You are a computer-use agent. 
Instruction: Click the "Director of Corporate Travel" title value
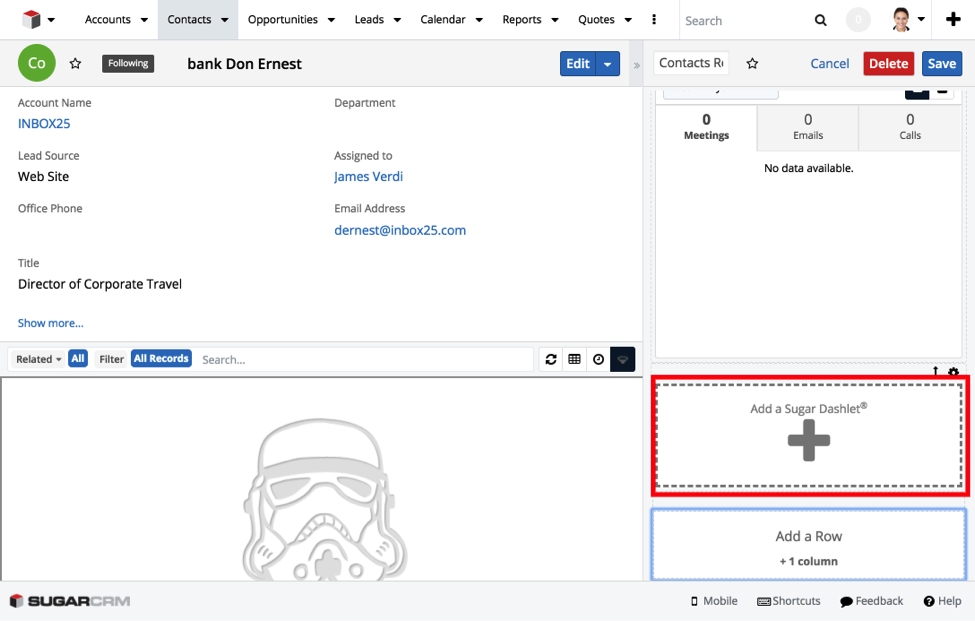[99, 284]
